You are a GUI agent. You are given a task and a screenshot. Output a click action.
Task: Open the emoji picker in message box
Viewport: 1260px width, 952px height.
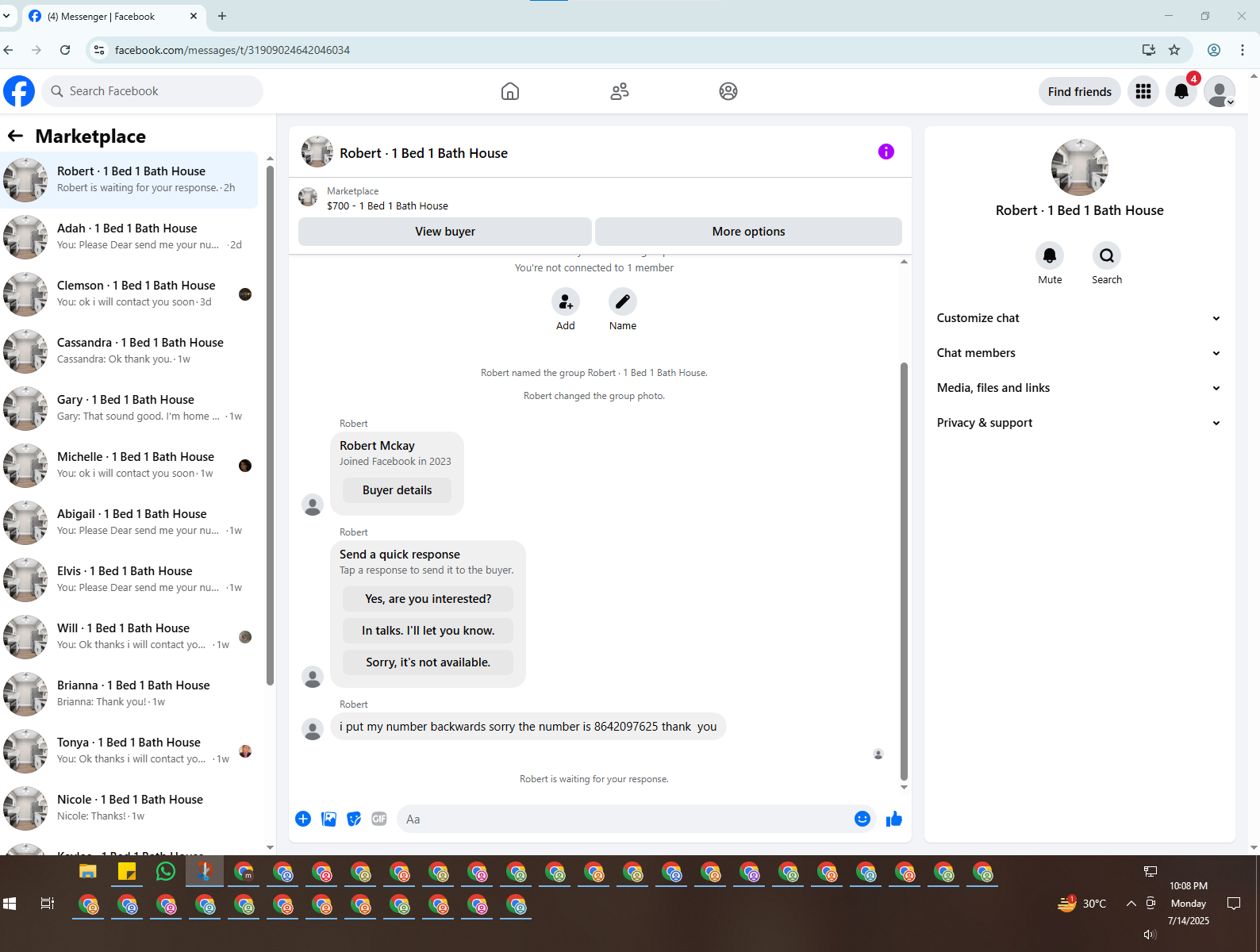(x=862, y=819)
